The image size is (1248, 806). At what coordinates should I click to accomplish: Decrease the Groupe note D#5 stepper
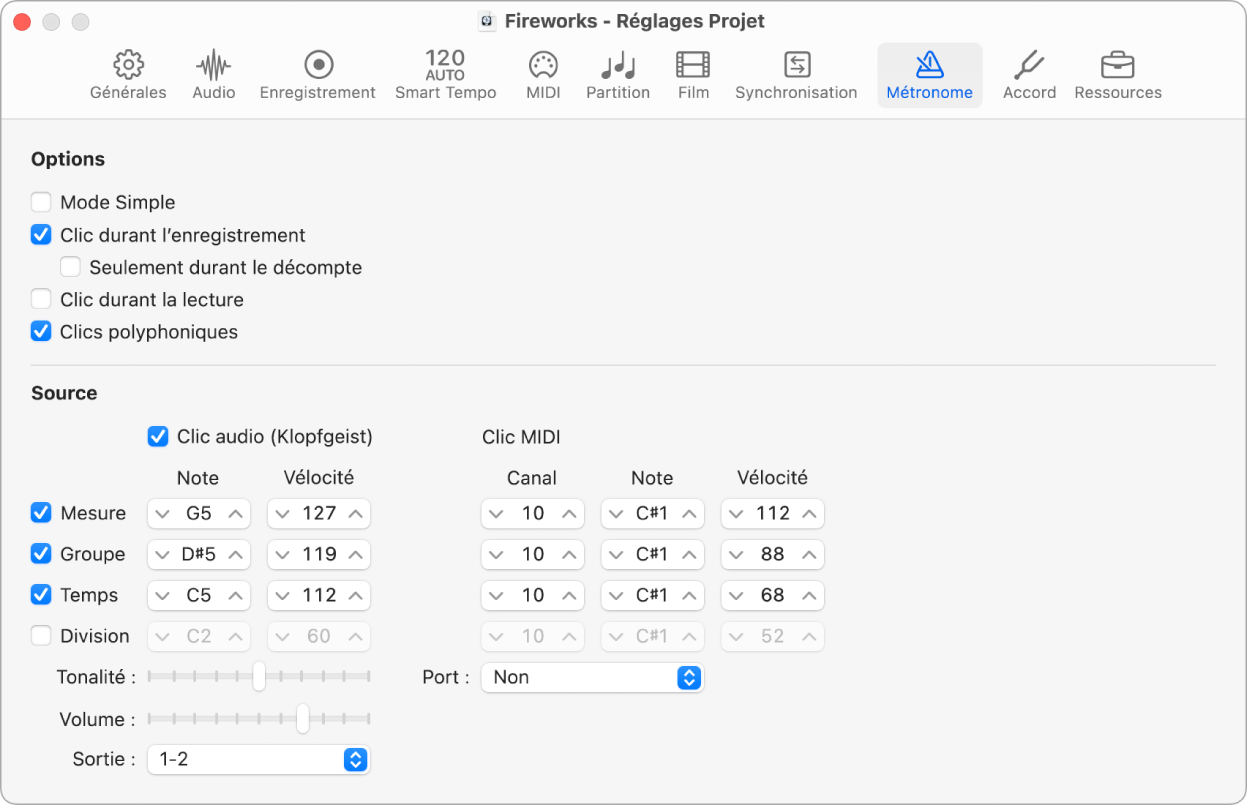click(x=163, y=555)
